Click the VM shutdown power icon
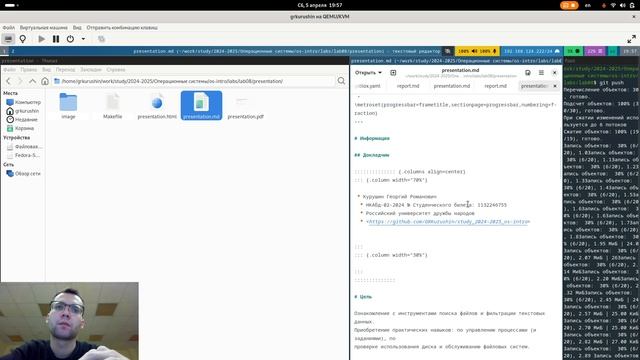This screenshot has width=640, height=360. pyautogui.click(x=70, y=39)
